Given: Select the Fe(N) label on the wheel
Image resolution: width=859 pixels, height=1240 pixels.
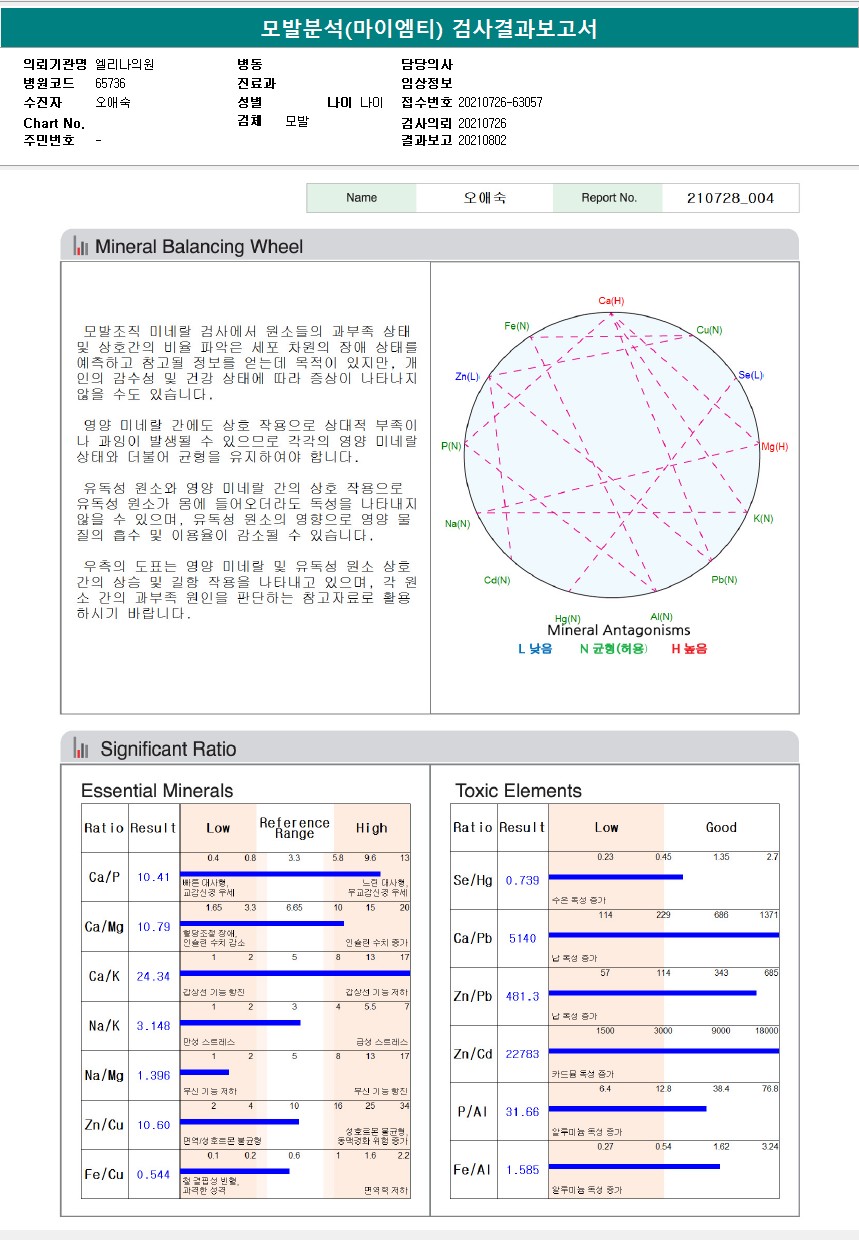Looking at the screenshot, I should click(x=517, y=326).
